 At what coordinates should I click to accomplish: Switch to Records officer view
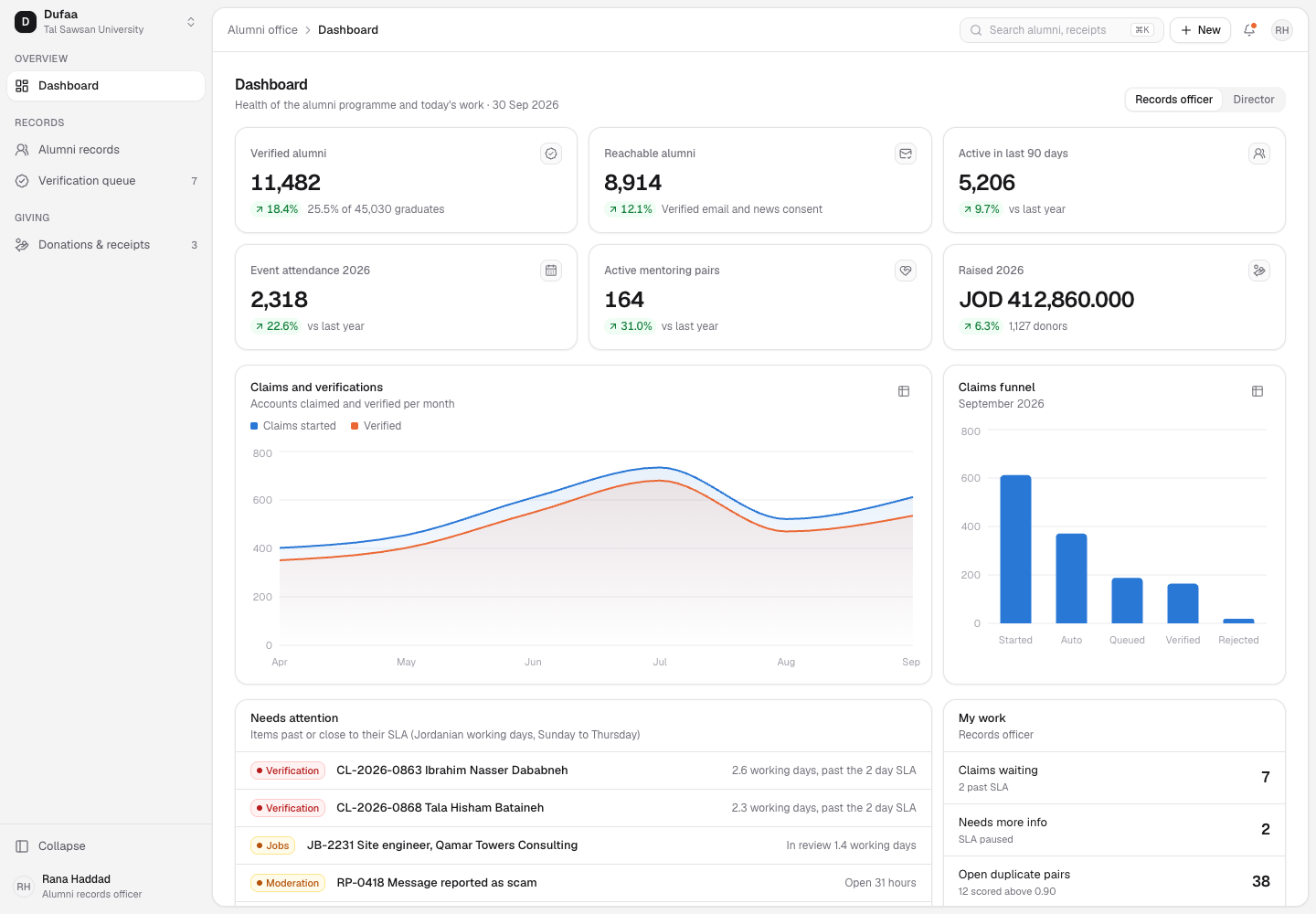coord(1173,100)
